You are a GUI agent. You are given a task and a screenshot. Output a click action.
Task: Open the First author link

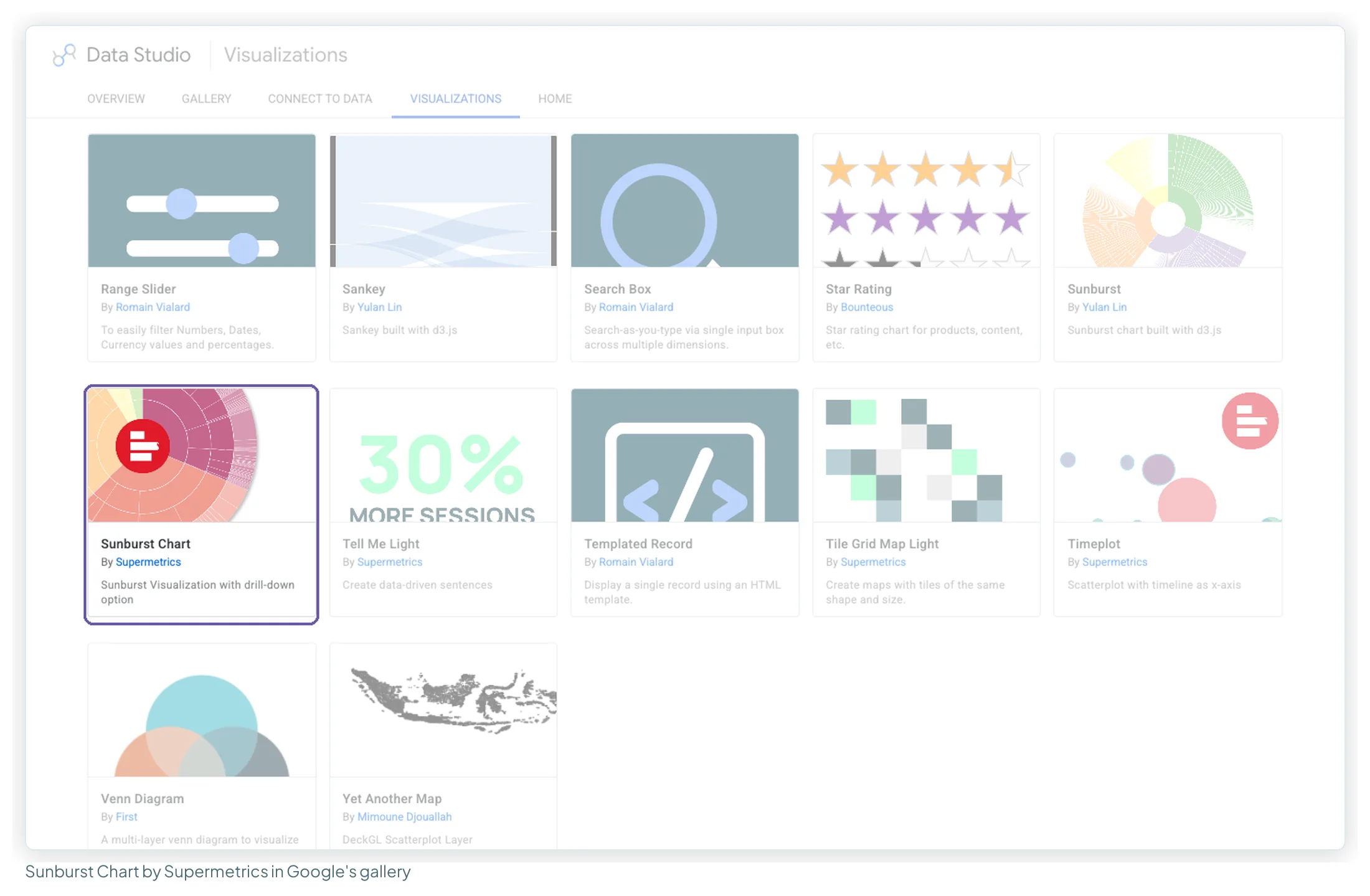click(x=126, y=816)
